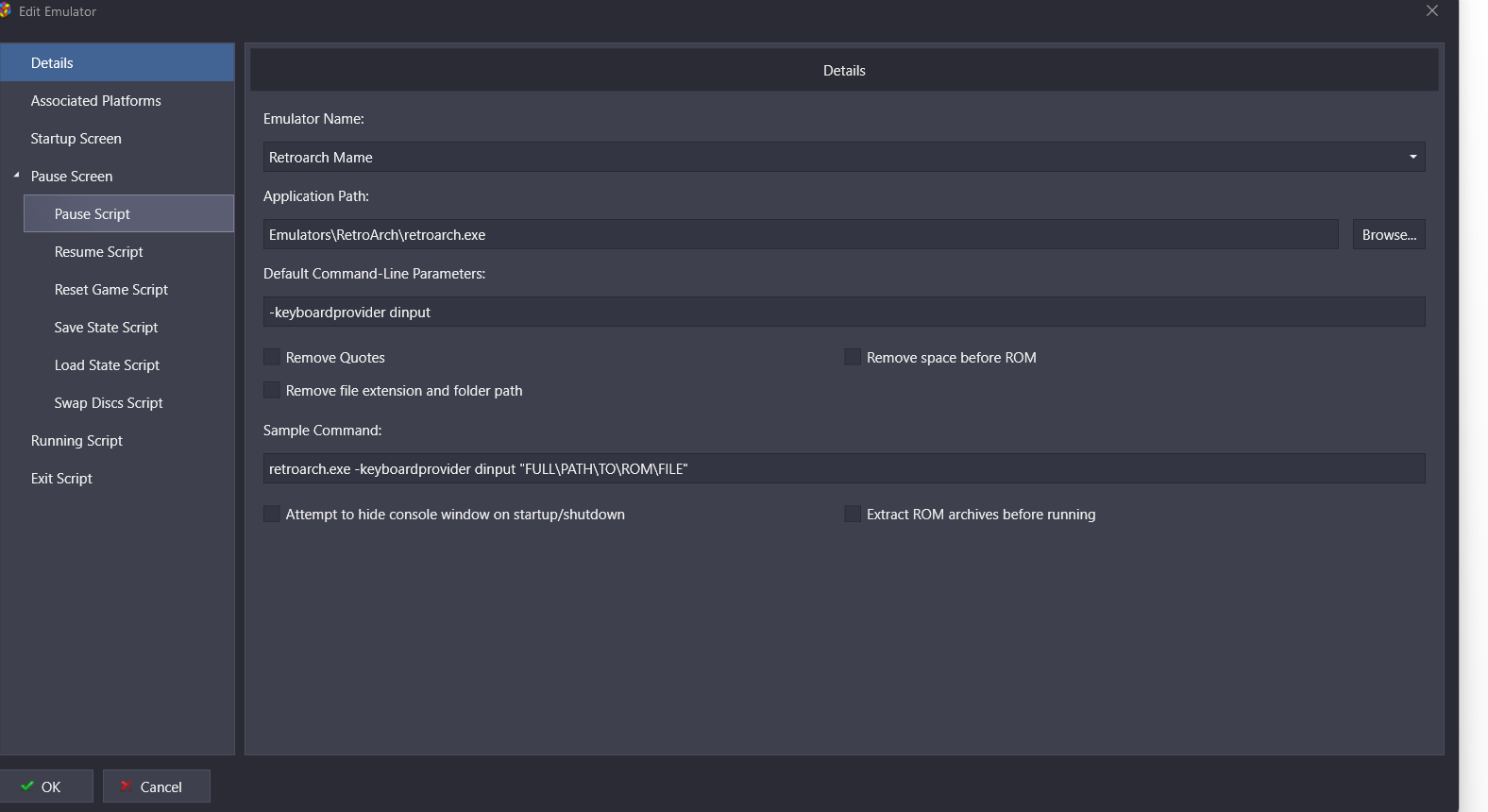Click the Edit Emulator window title

58,11
